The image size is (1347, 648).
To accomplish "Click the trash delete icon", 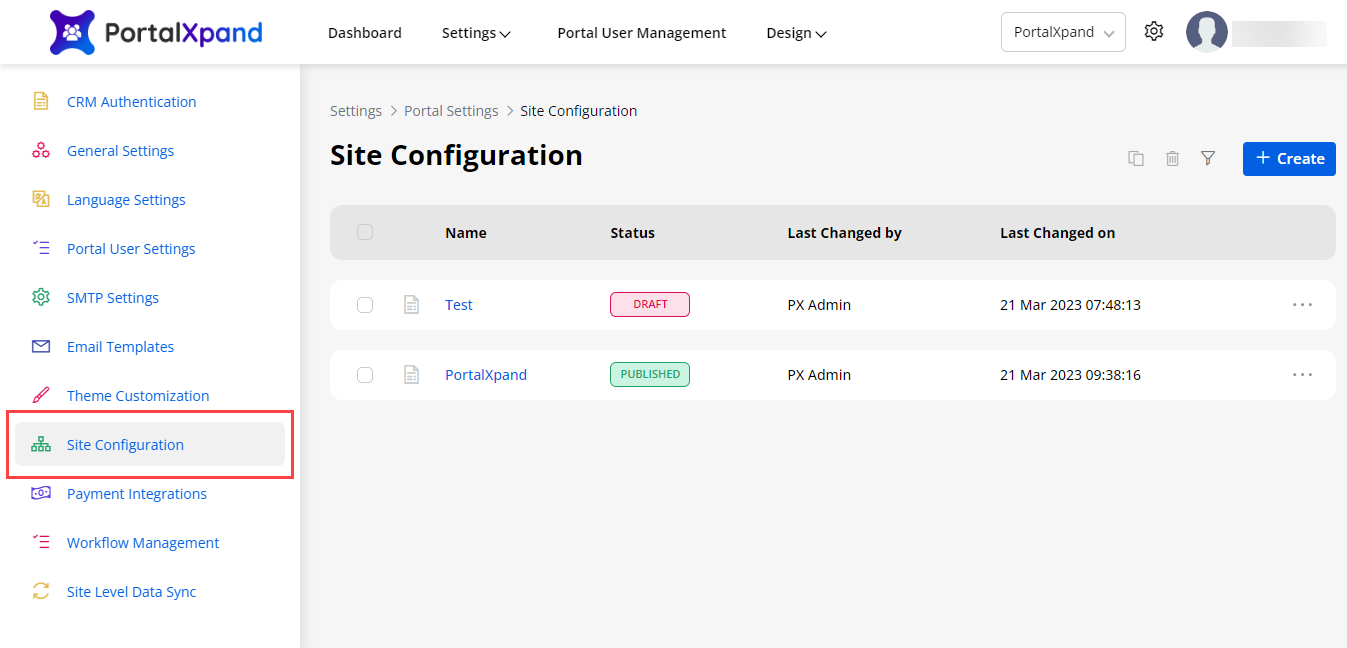I will 1172,159.
